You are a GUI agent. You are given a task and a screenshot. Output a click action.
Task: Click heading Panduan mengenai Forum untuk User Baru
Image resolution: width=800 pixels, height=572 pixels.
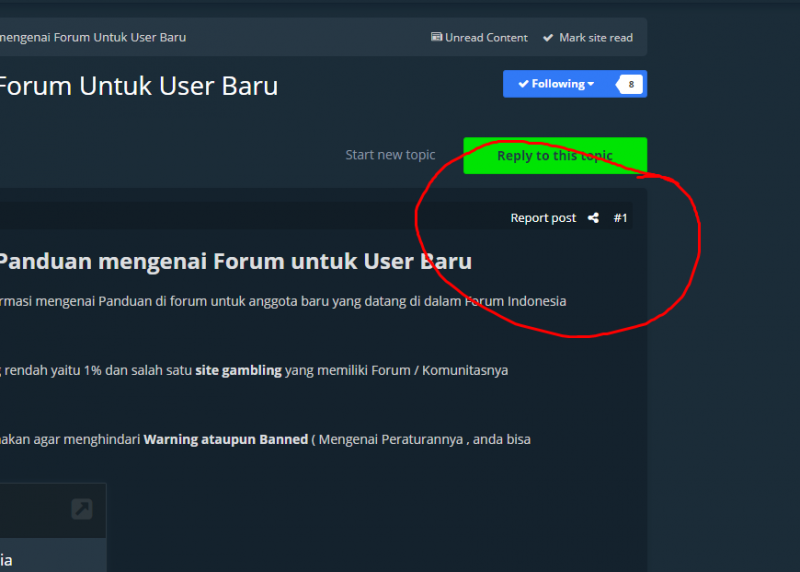pyautogui.click(x=236, y=261)
